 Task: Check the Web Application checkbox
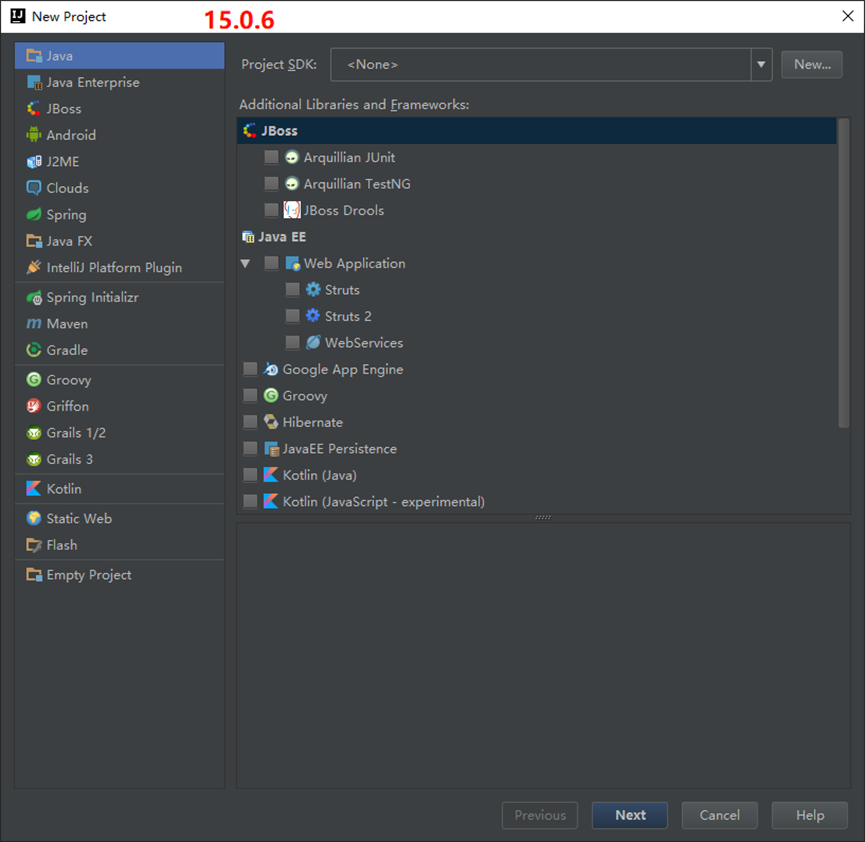(x=271, y=263)
